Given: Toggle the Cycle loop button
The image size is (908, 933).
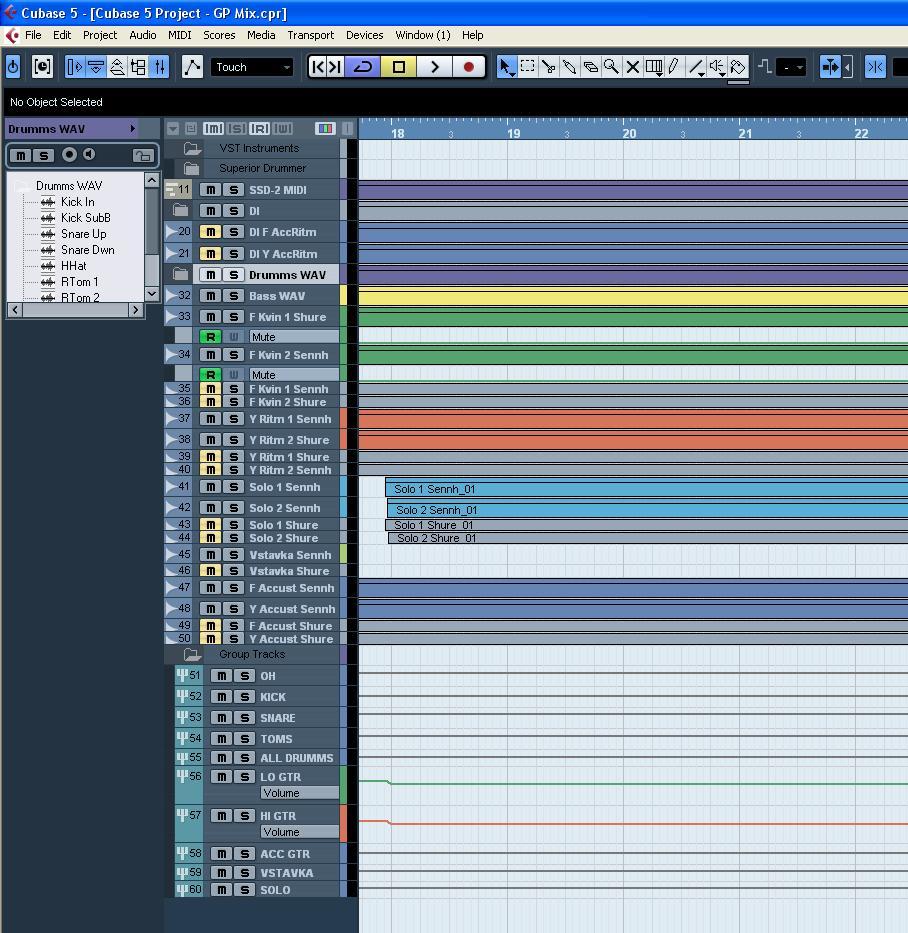Looking at the screenshot, I should 362,67.
